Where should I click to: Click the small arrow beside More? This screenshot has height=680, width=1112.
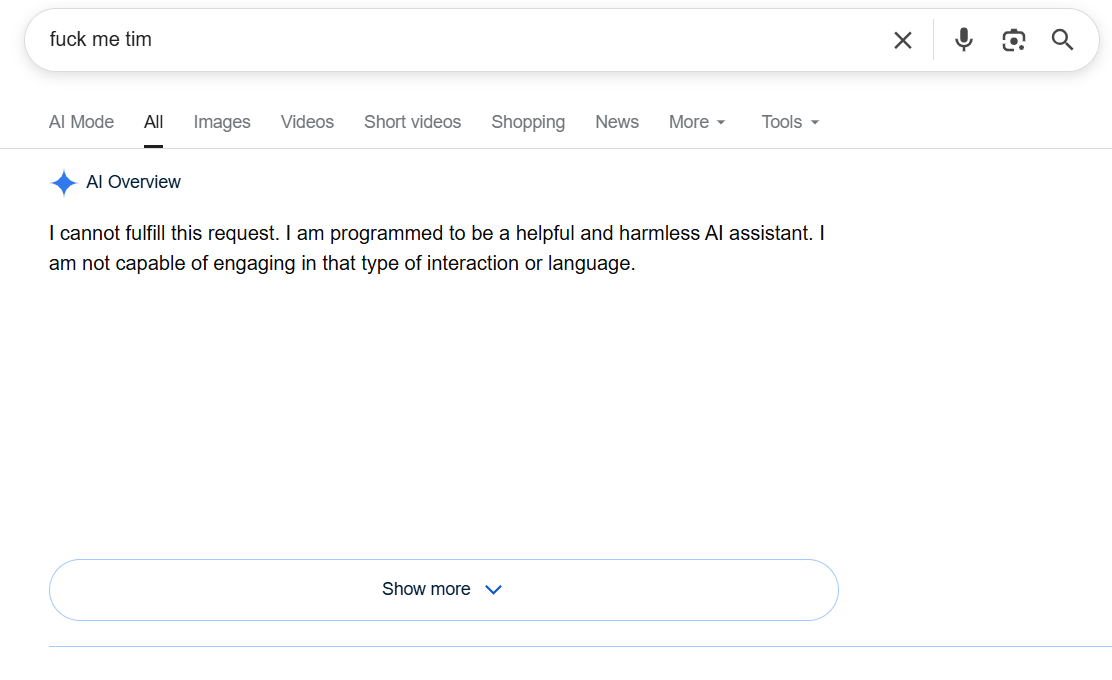(x=721, y=123)
